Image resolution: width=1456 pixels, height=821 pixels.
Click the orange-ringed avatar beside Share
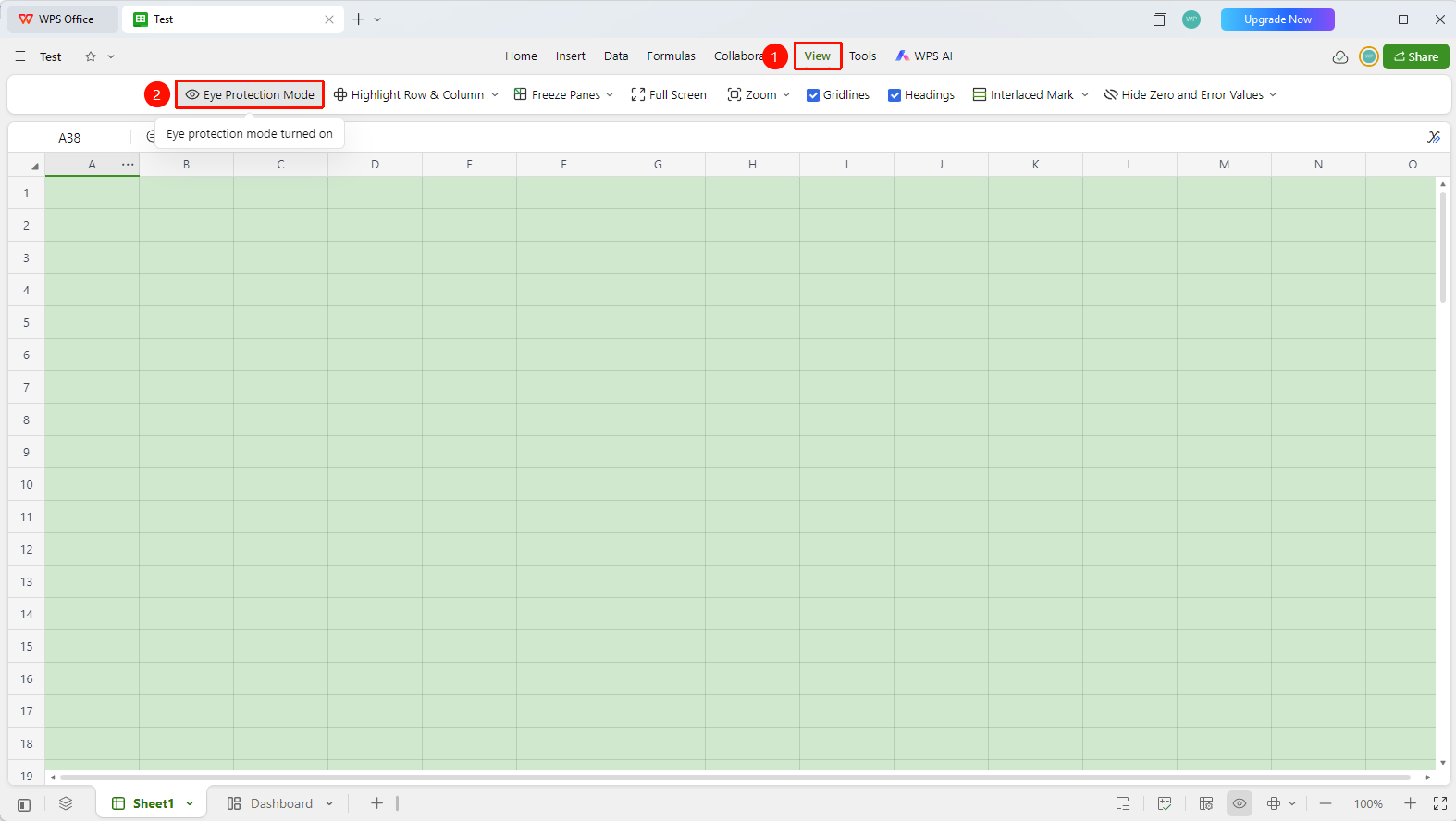[x=1369, y=56]
